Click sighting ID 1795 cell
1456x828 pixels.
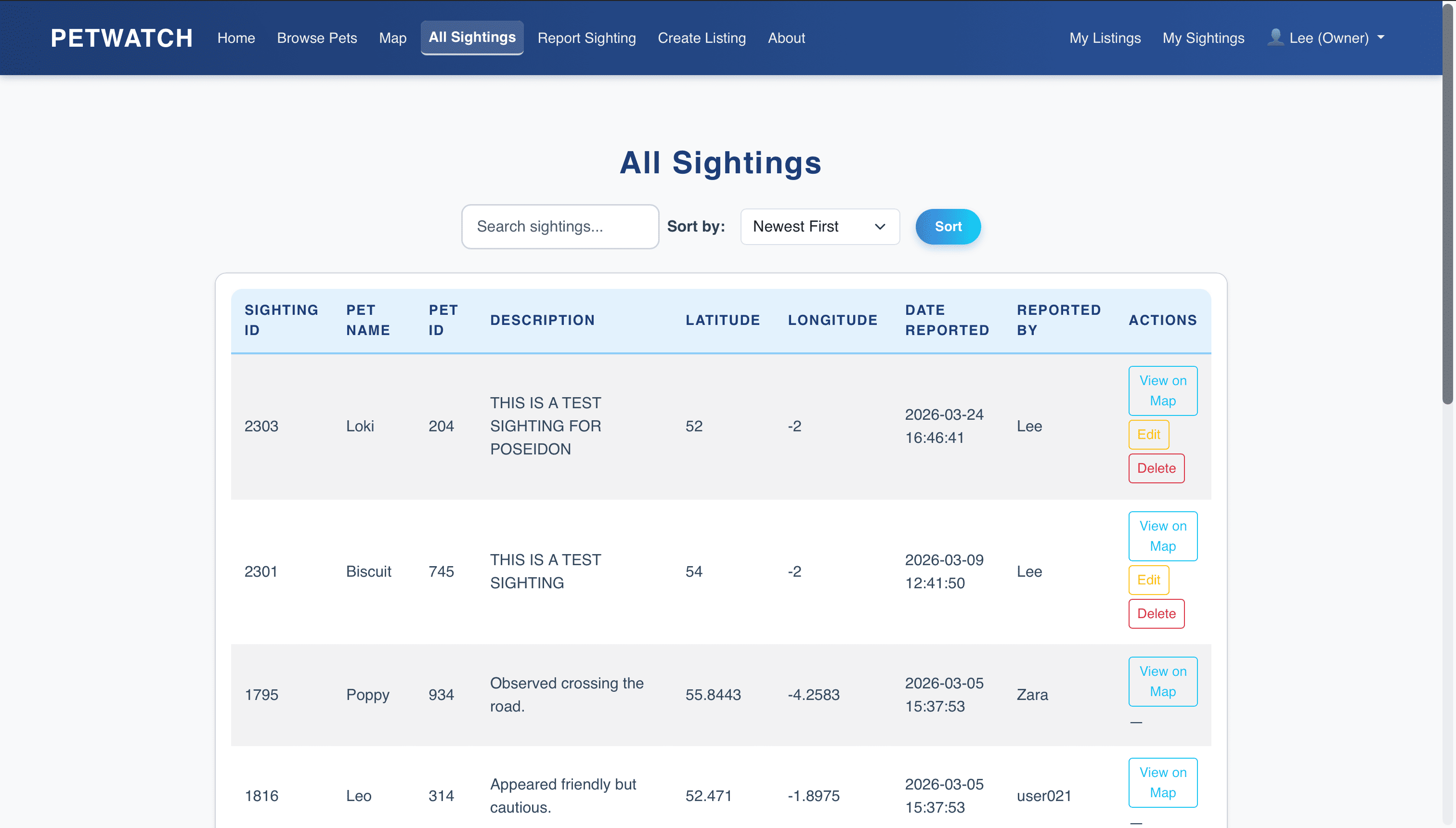pos(261,695)
